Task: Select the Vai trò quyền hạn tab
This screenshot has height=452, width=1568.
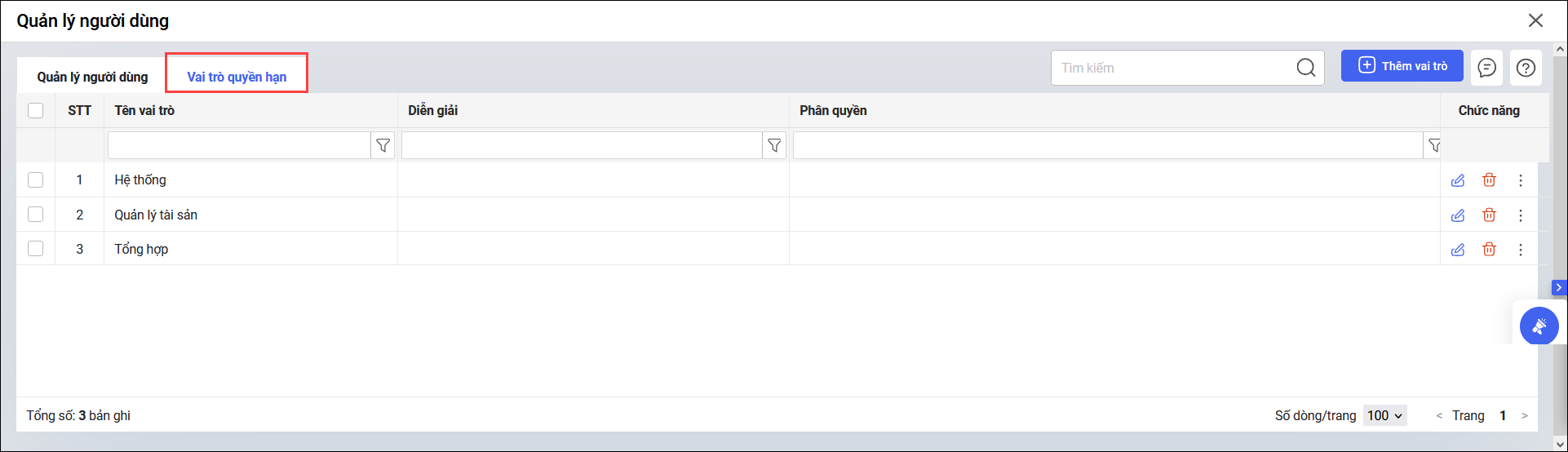Action: 237,77
